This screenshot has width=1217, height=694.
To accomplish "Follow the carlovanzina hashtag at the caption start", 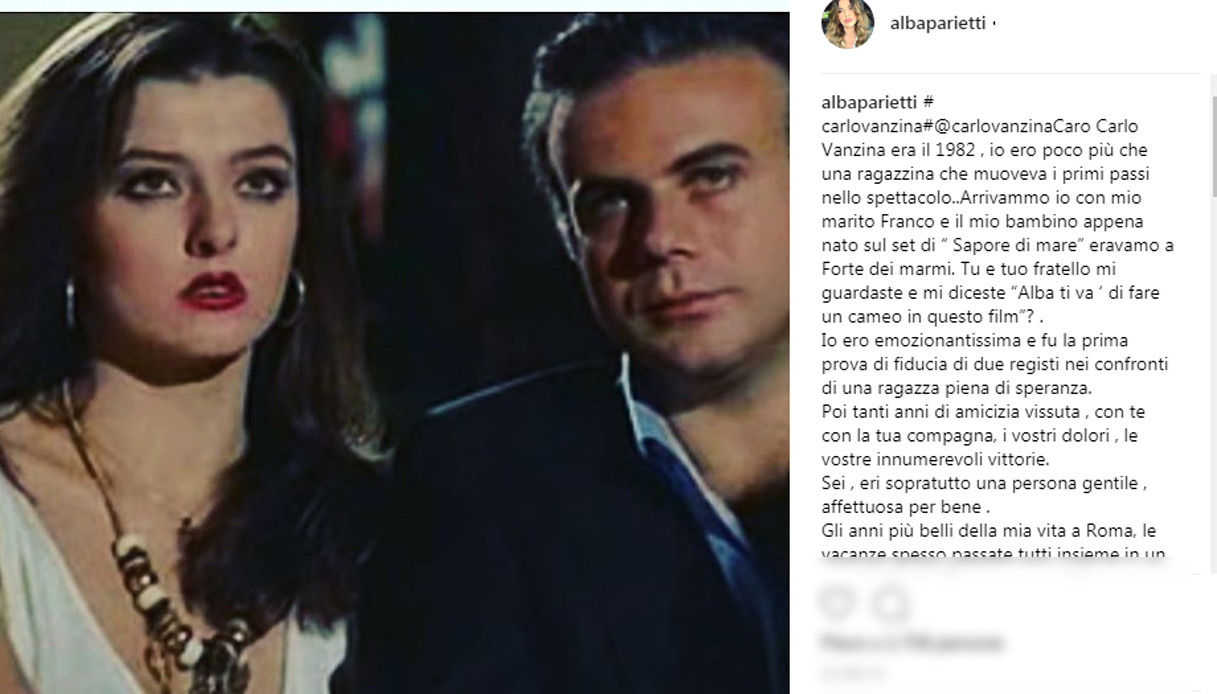I will [870, 126].
